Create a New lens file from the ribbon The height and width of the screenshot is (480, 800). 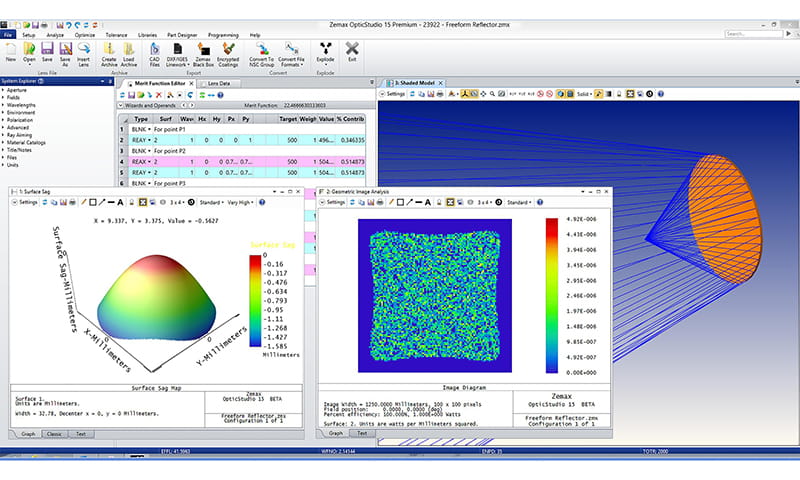pos(11,53)
